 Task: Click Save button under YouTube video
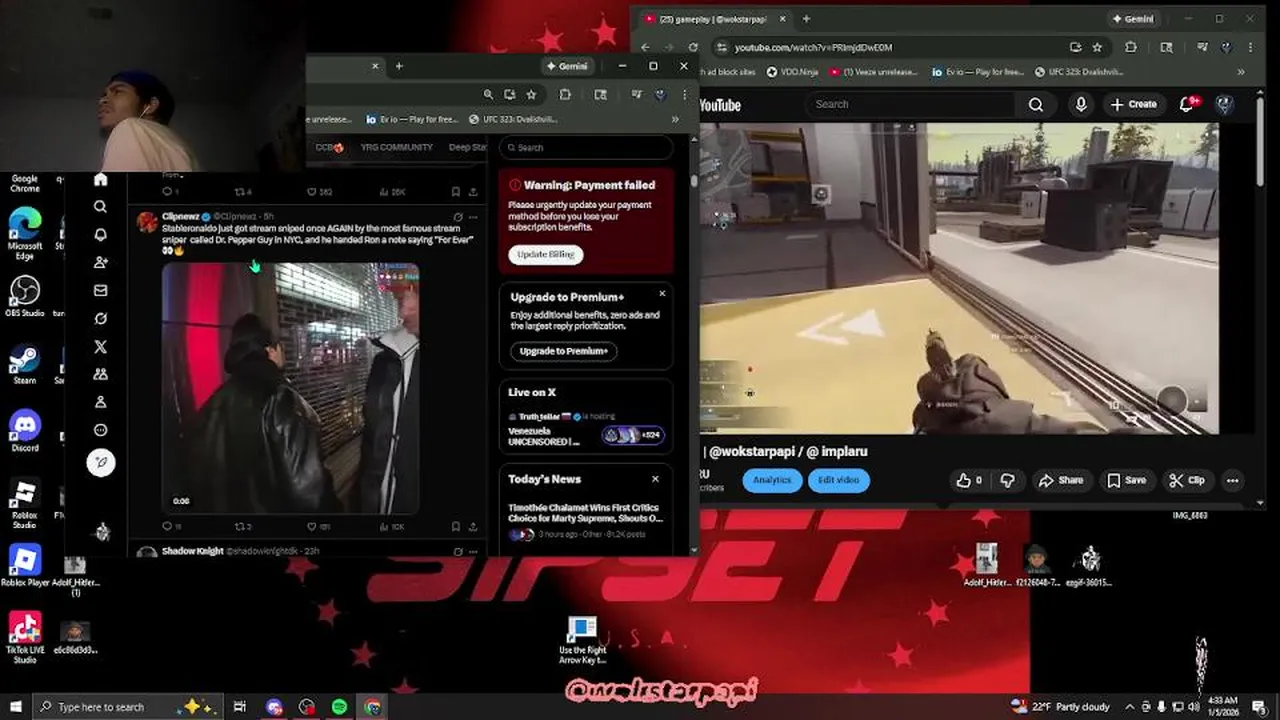pos(1126,480)
